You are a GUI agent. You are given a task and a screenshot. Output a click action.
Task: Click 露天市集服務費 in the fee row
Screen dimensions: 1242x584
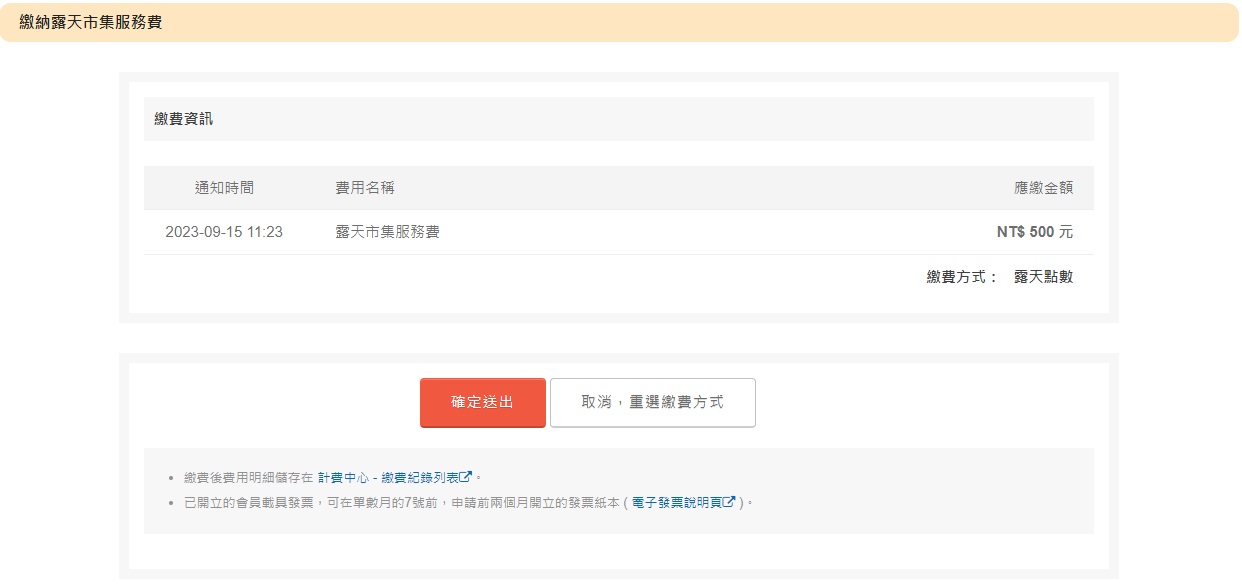[x=387, y=232]
